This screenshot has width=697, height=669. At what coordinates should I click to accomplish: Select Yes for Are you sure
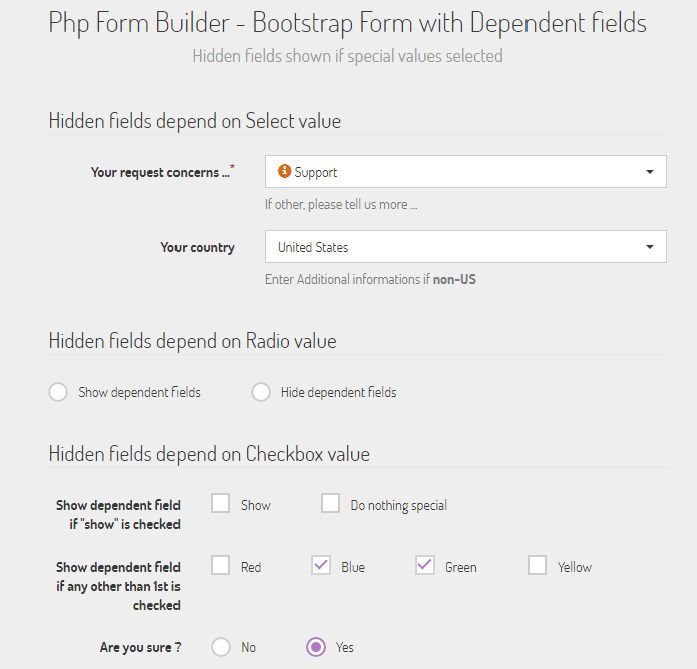tap(316, 647)
